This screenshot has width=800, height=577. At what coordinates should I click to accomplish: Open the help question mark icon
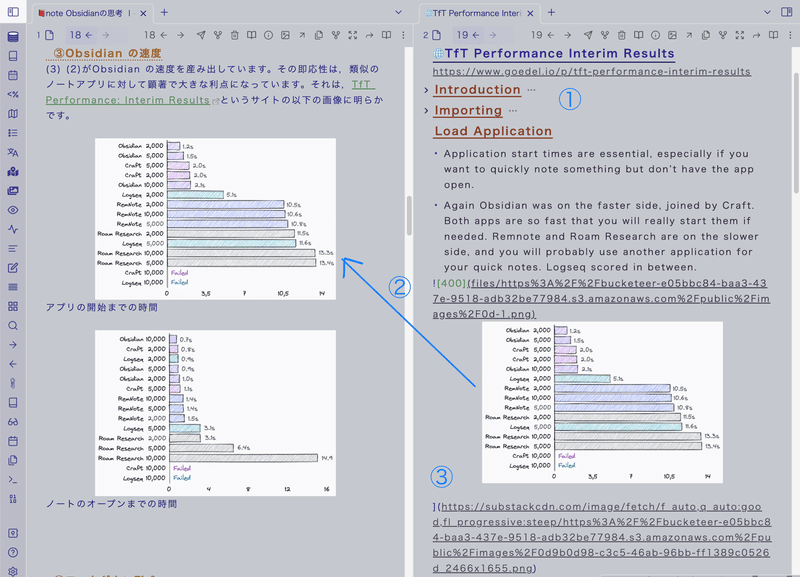[x=13, y=553]
